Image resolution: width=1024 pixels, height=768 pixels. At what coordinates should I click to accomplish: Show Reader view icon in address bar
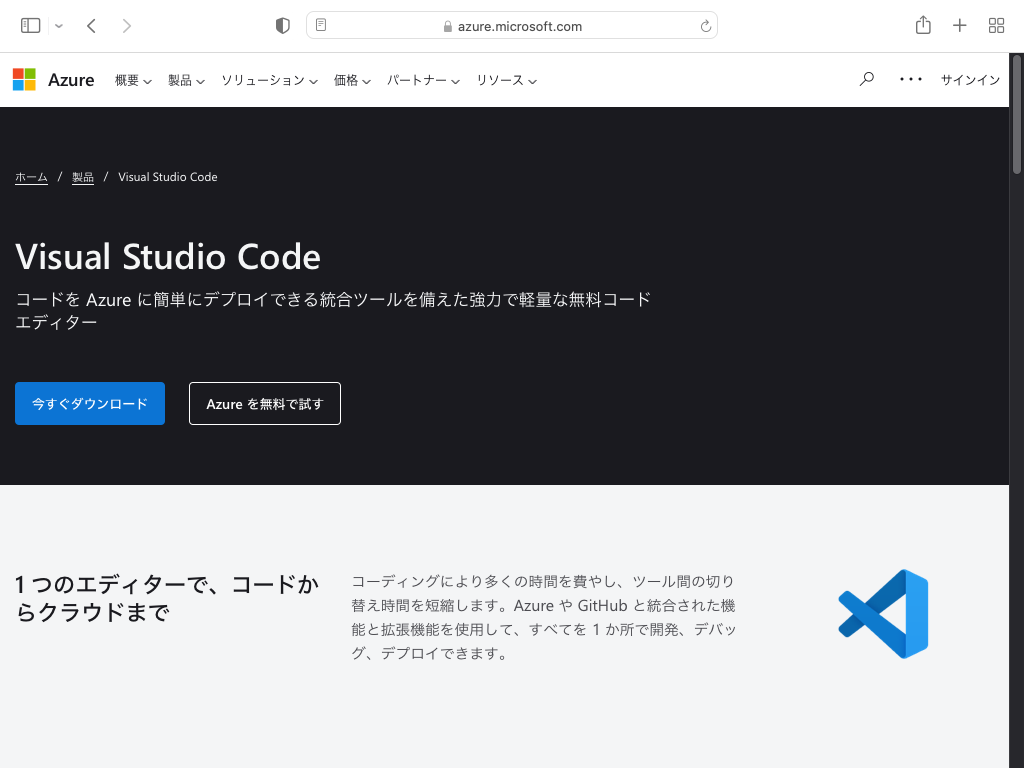321,25
